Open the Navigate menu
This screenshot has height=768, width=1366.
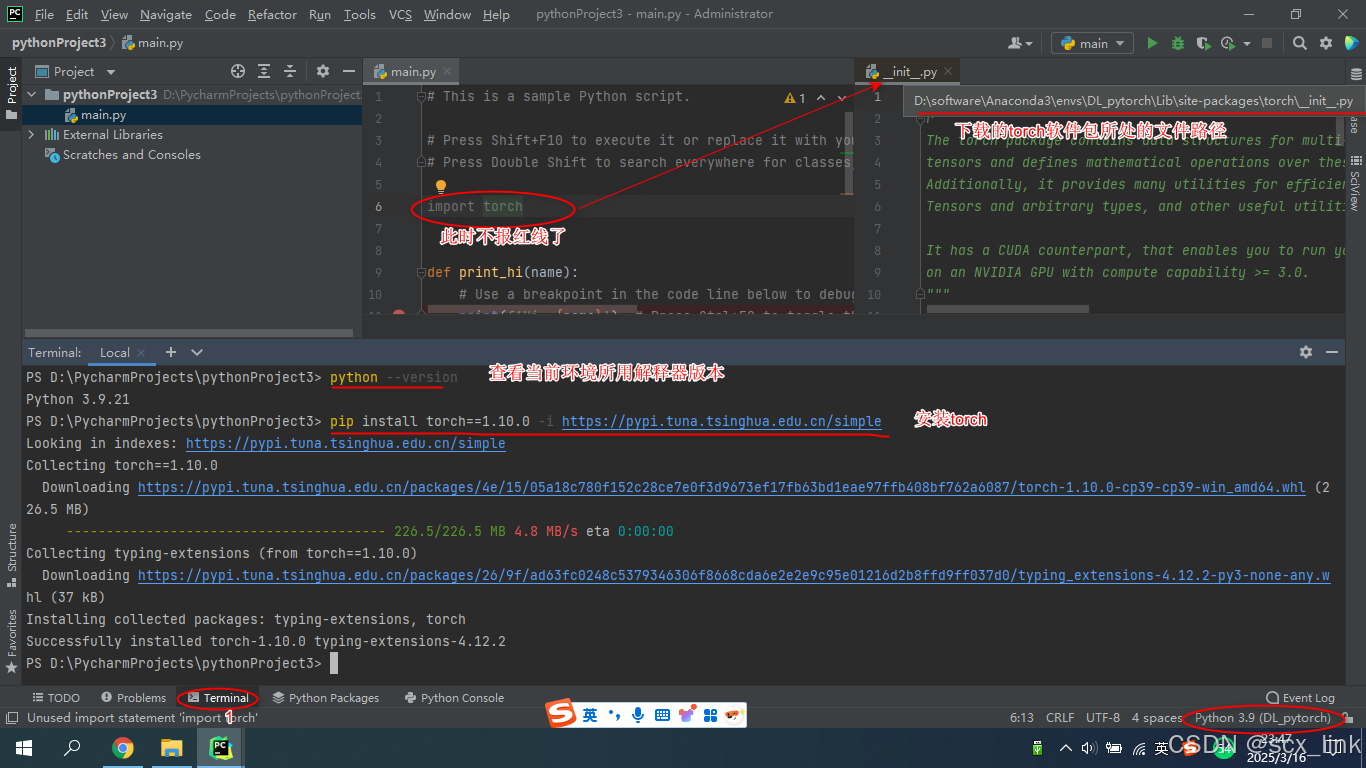pyautogui.click(x=166, y=14)
